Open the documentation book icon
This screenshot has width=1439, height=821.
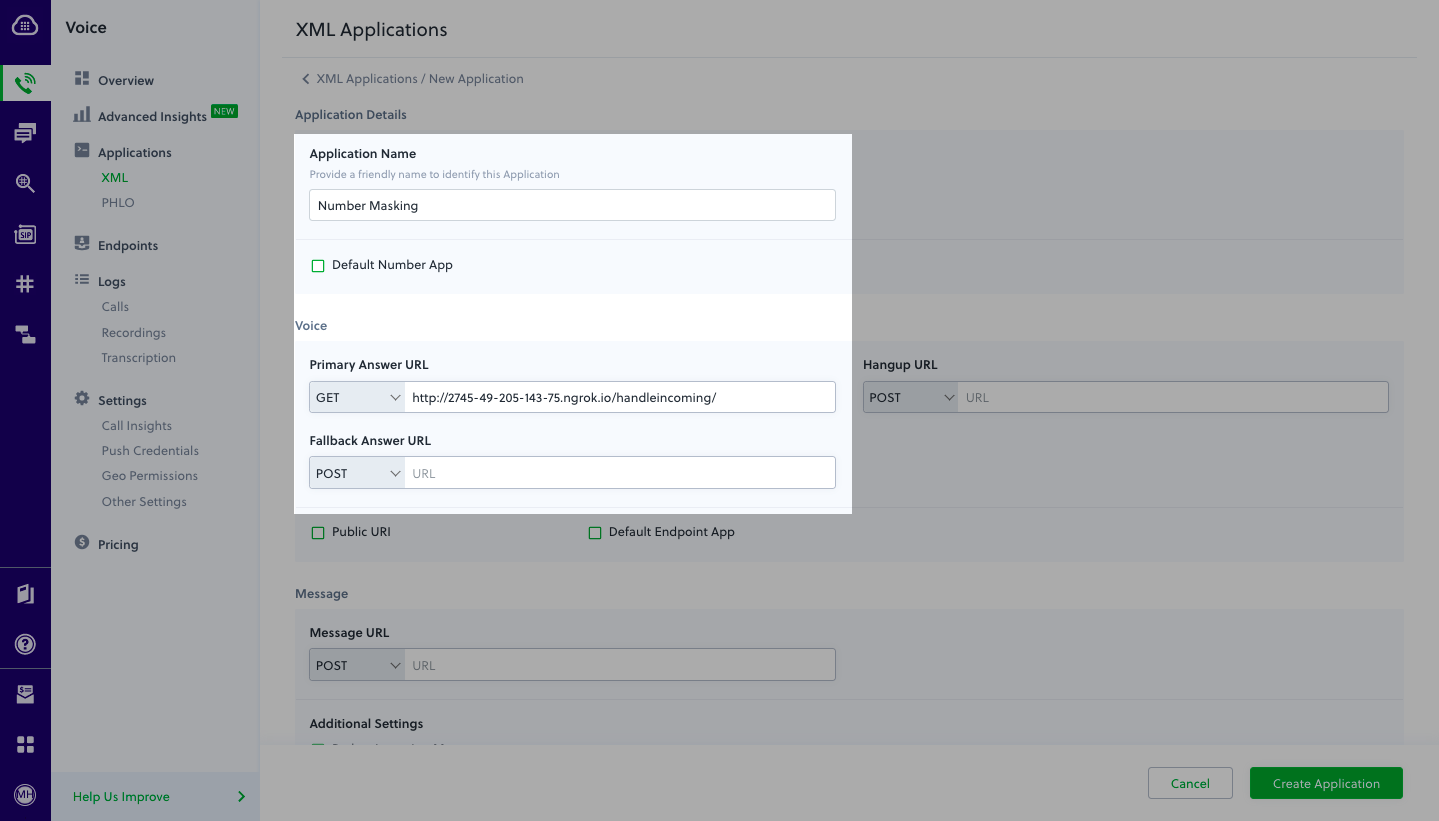click(x=24, y=593)
